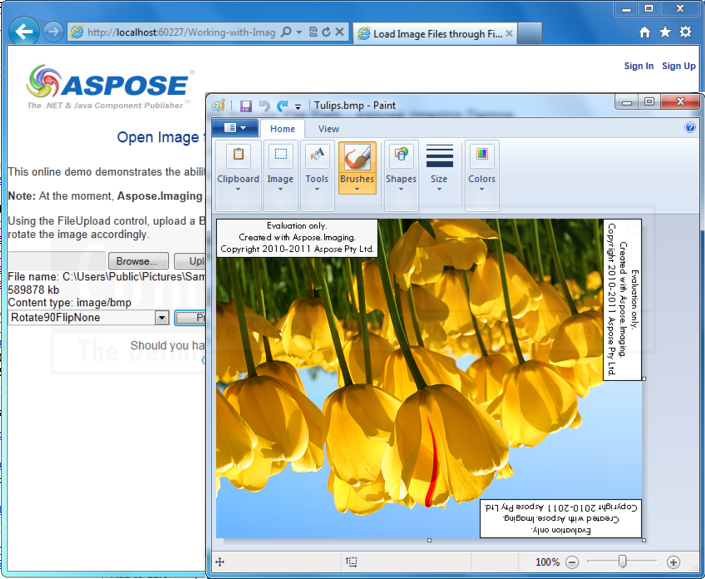Expand the Brushes dropdown arrow
The width and height of the screenshot is (705, 579).
(357, 189)
